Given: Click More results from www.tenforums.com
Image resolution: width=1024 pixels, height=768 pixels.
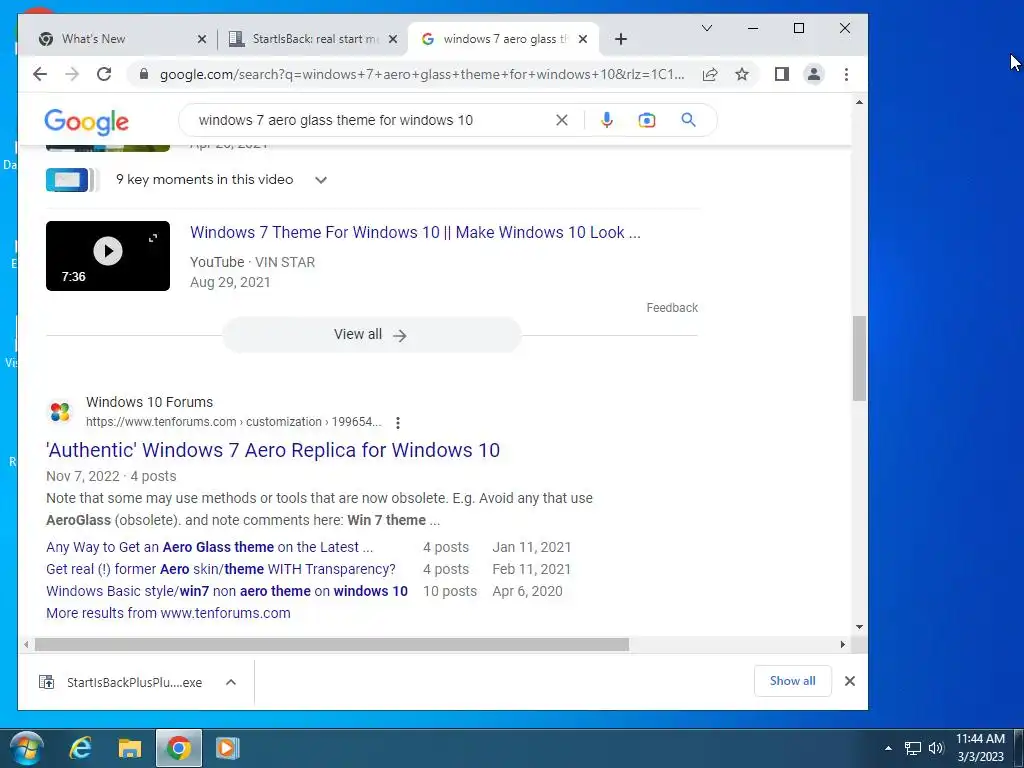Looking at the screenshot, I should [168, 613].
